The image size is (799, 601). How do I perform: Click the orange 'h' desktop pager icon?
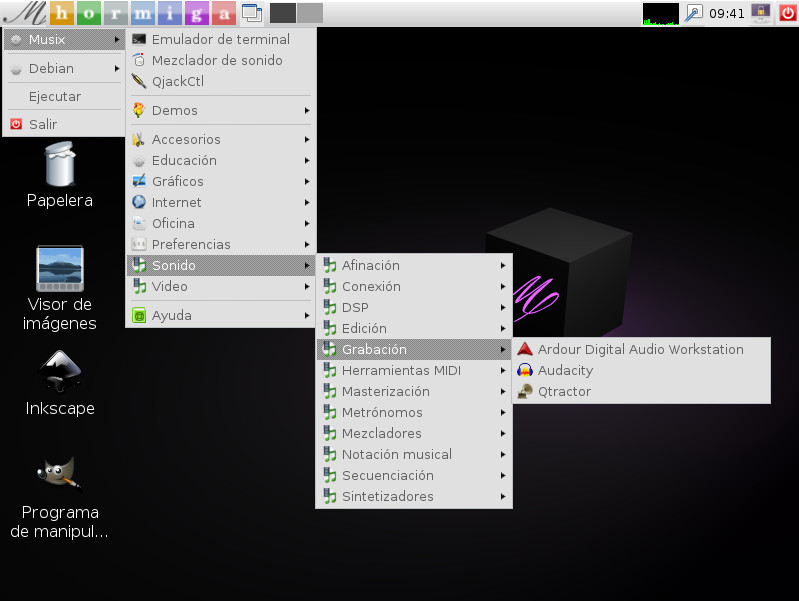point(62,13)
